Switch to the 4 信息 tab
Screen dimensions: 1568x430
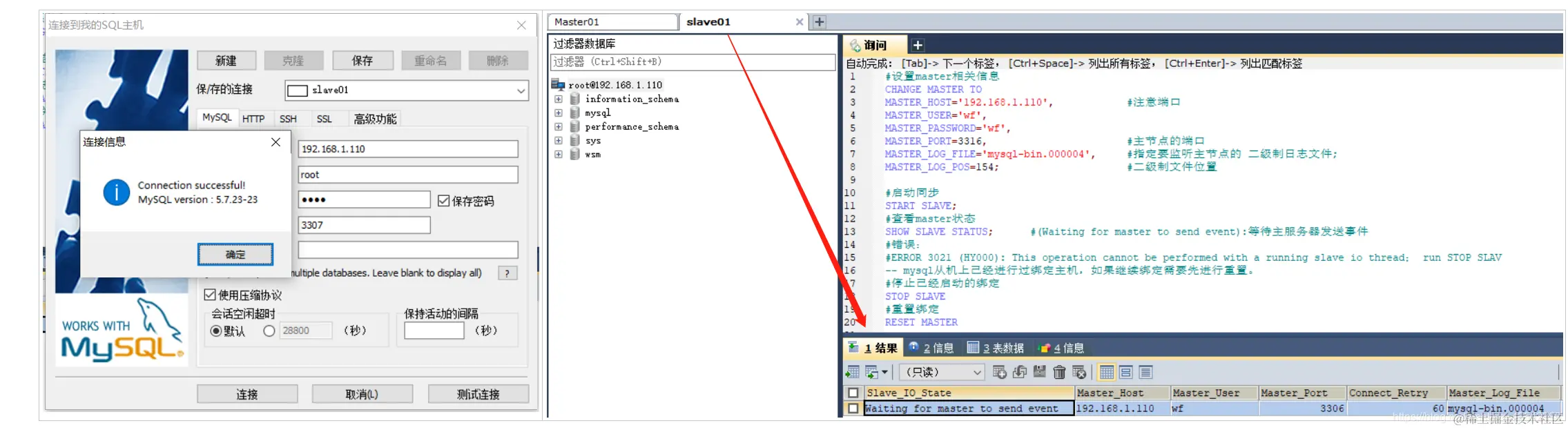tap(1061, 348)
